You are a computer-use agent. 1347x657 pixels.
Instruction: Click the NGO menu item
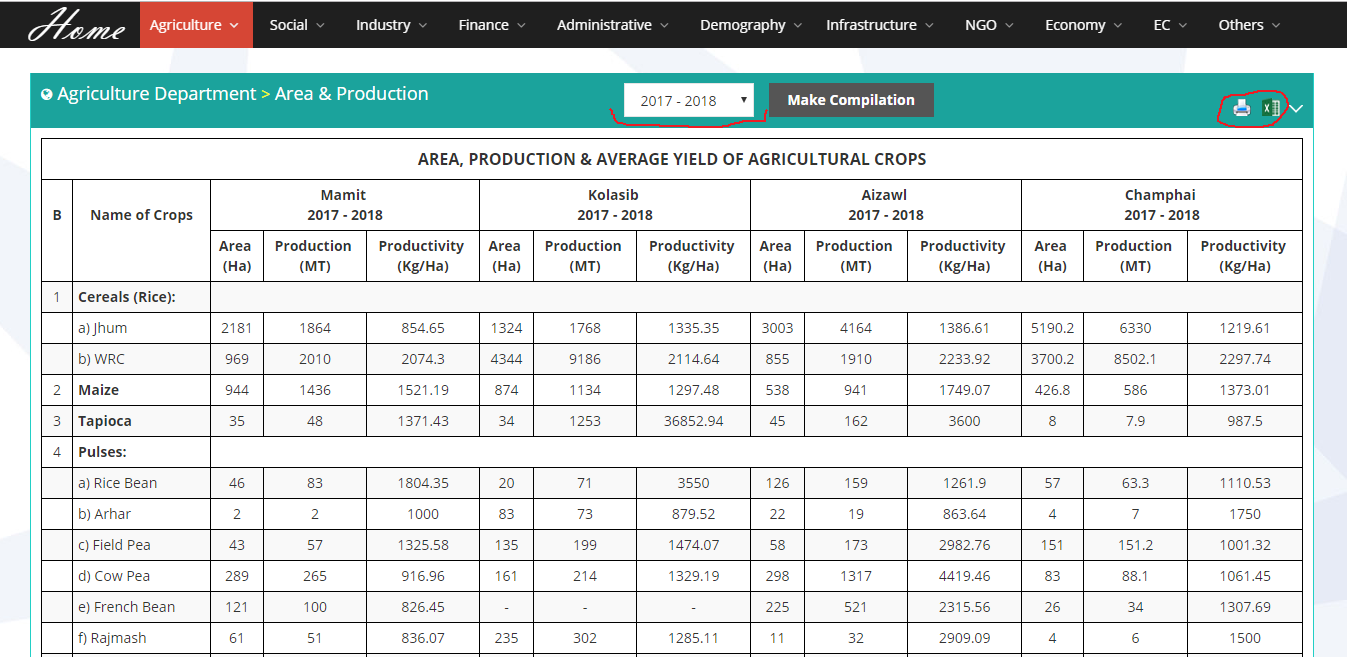(x=989, y=25)
